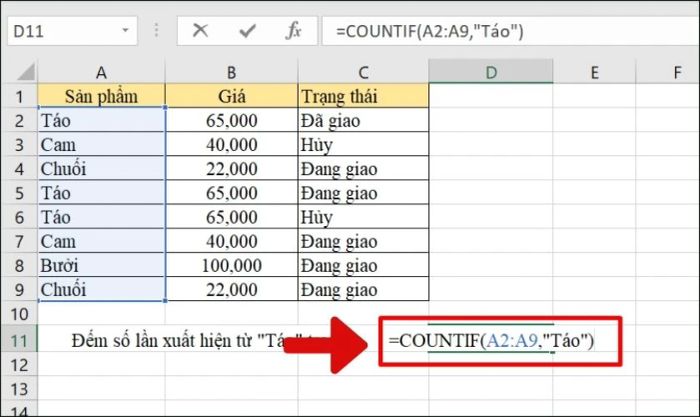Viewport: 700px width, 417px height.
Task: Select cell C9 'Đang giao'
Action: click(x=363, y=289)
